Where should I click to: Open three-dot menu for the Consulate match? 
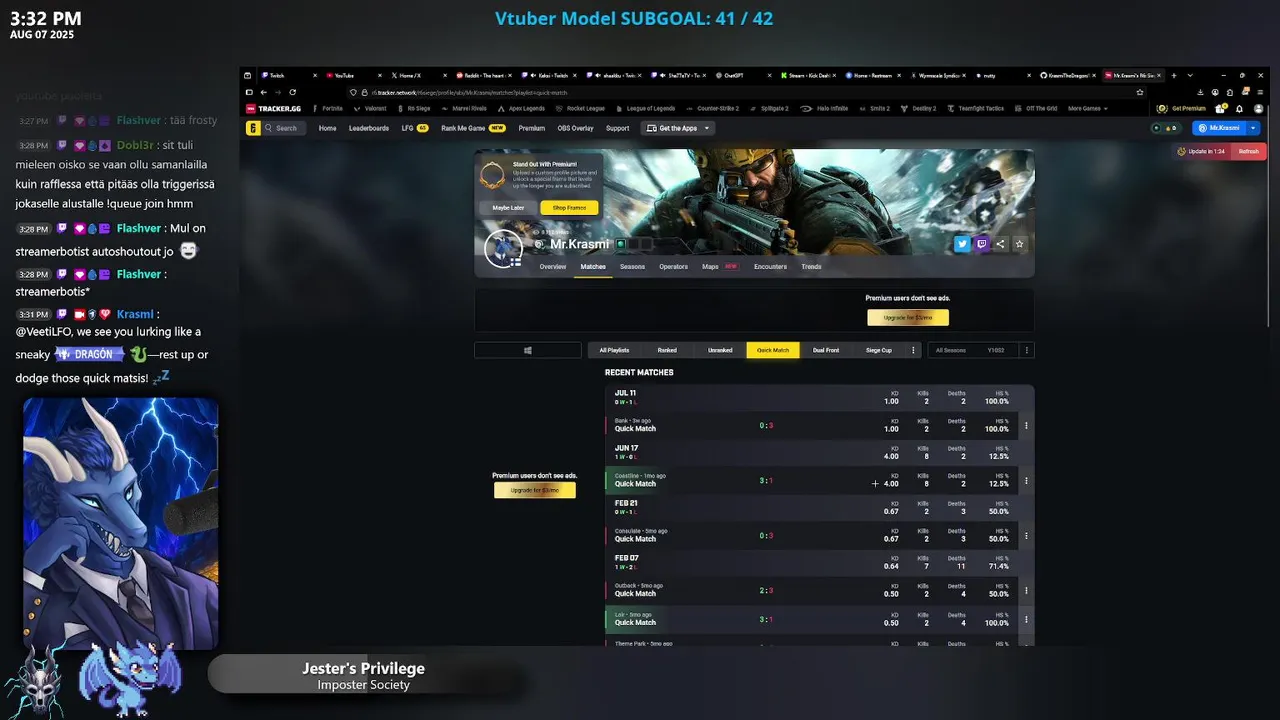(x=1026, y=535)
